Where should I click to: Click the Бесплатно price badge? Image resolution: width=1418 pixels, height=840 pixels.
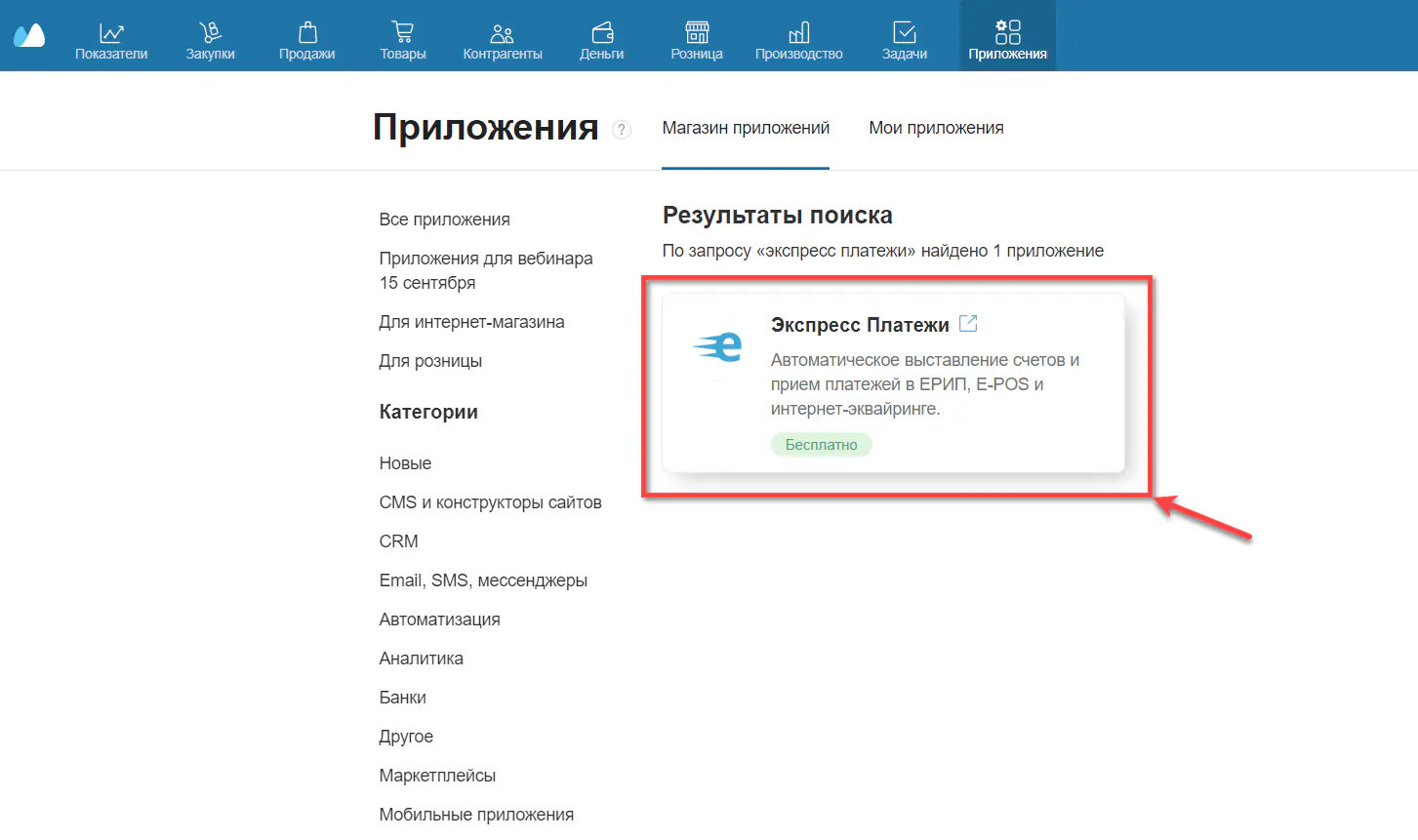pos(821,444)
